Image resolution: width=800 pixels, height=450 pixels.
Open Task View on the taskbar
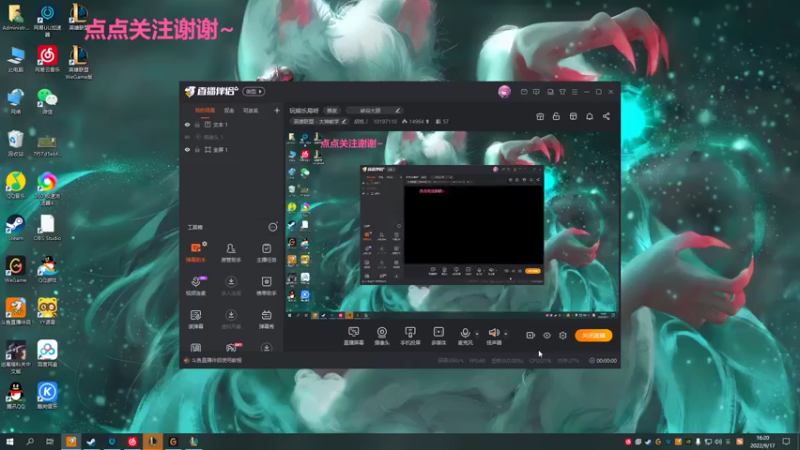coord(49,441)
